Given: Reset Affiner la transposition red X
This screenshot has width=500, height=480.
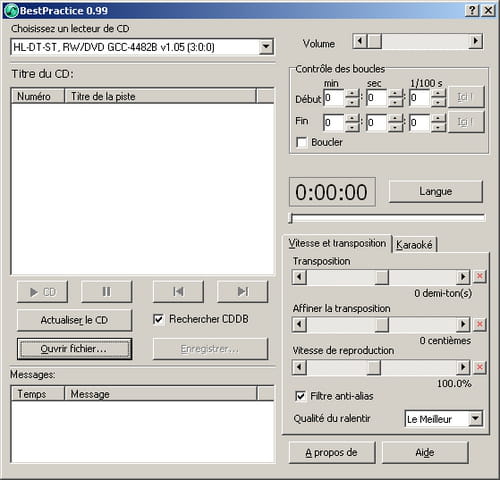Looking at the screenshot, I should click(480, 324).
